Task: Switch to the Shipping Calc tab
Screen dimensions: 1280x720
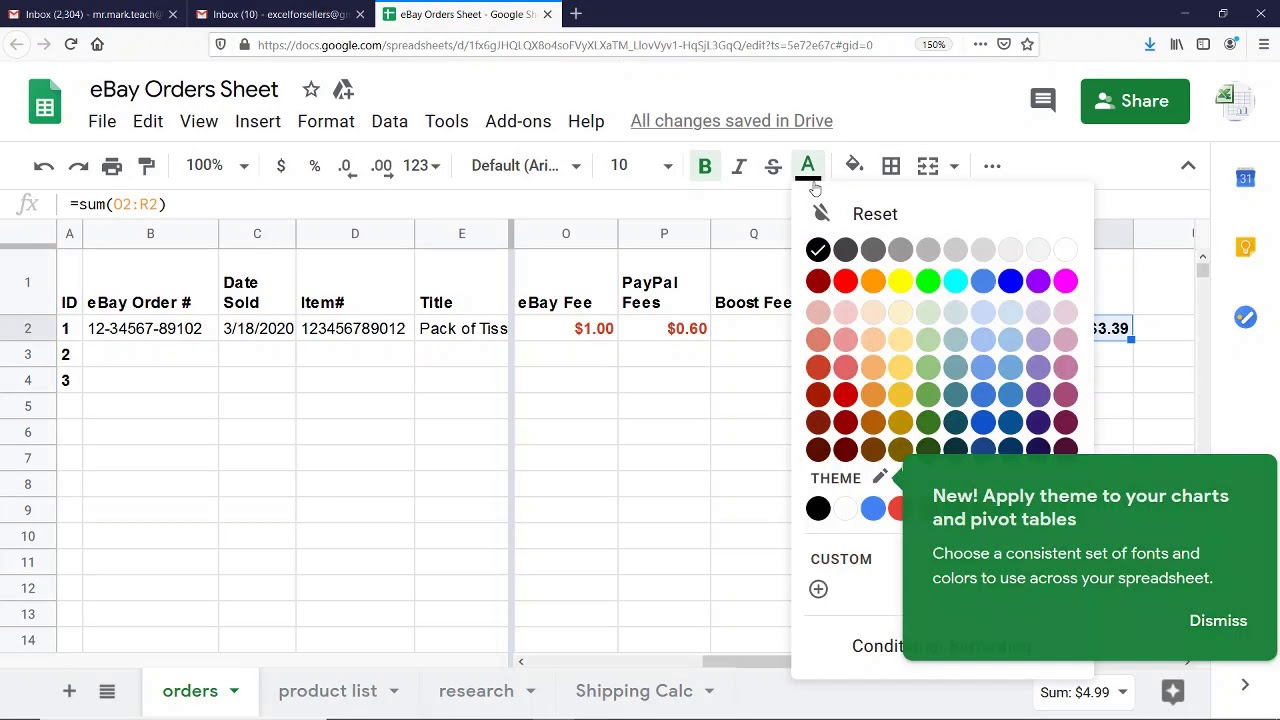Action: (x=634, y=691)
